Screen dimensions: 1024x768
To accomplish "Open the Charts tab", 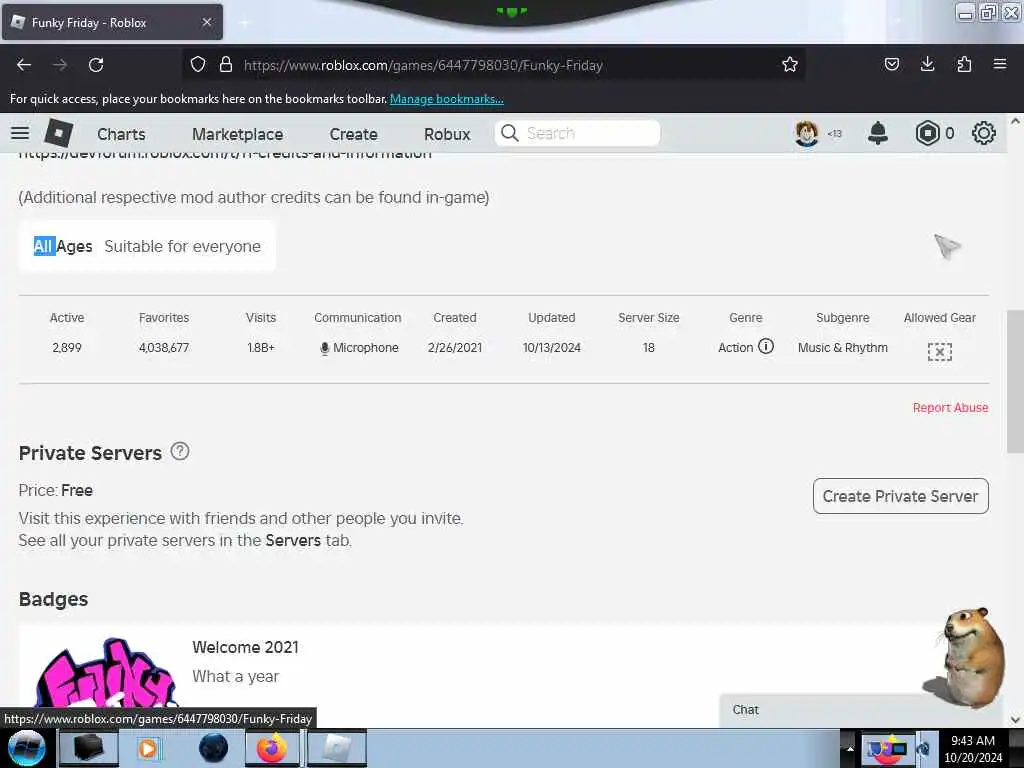I will pos(121,134).
